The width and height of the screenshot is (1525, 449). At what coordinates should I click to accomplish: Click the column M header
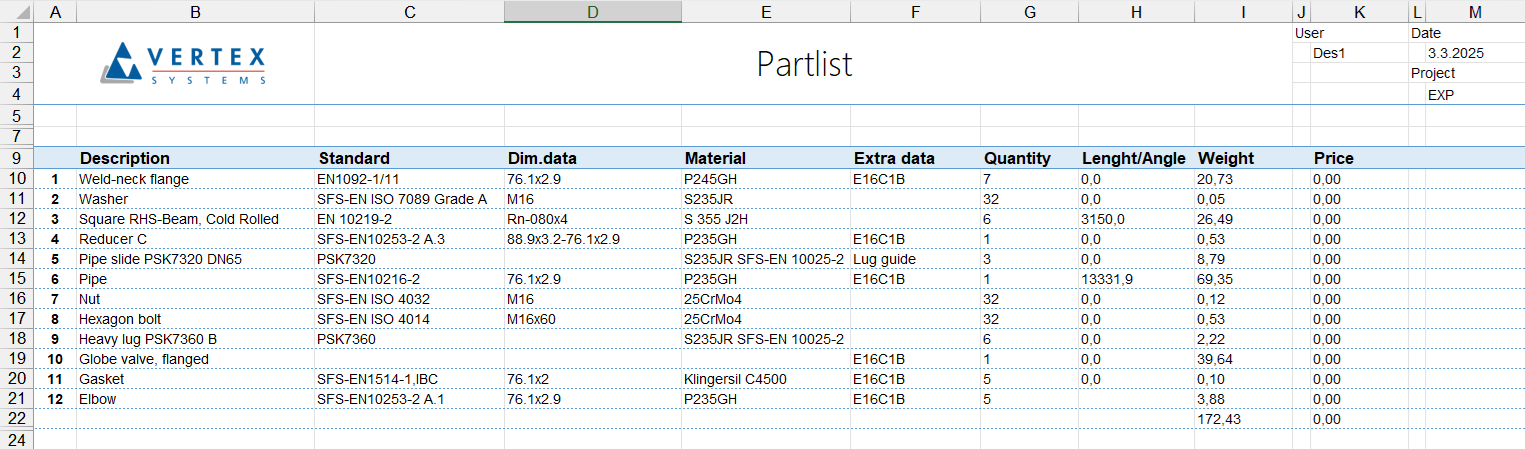[1475, 11]
